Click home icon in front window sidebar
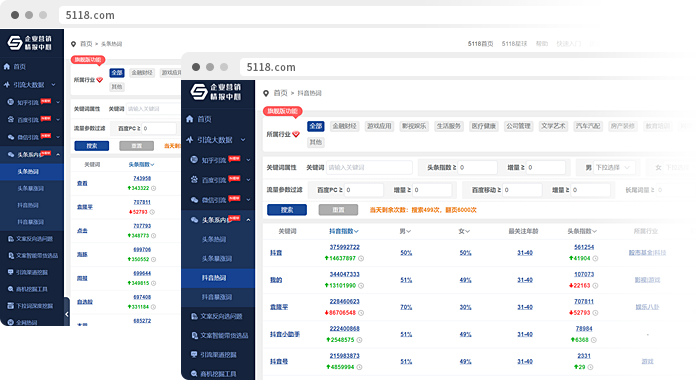Screen dimensions: 696x380 190,119
